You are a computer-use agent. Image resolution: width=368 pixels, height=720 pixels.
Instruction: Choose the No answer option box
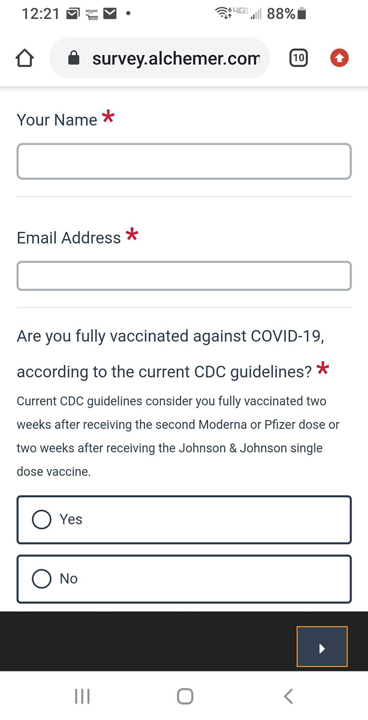(x=184, y=579)
